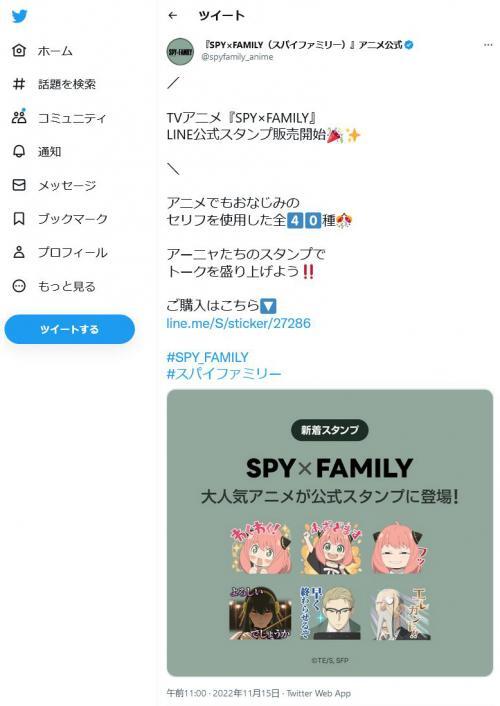
Task: Select the hashtag 話題を検索 icon
Action: [x=19, y=84]
